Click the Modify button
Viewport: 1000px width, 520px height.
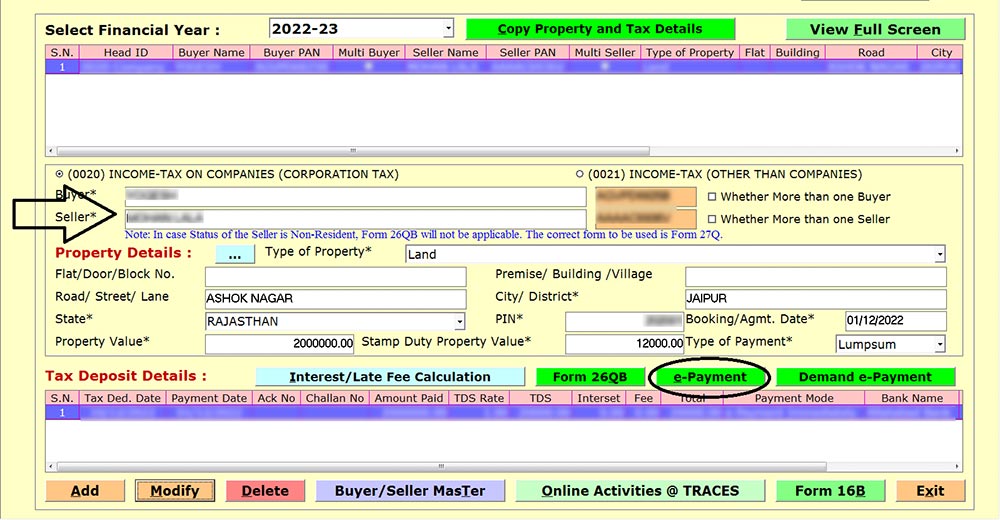point(175,491)
